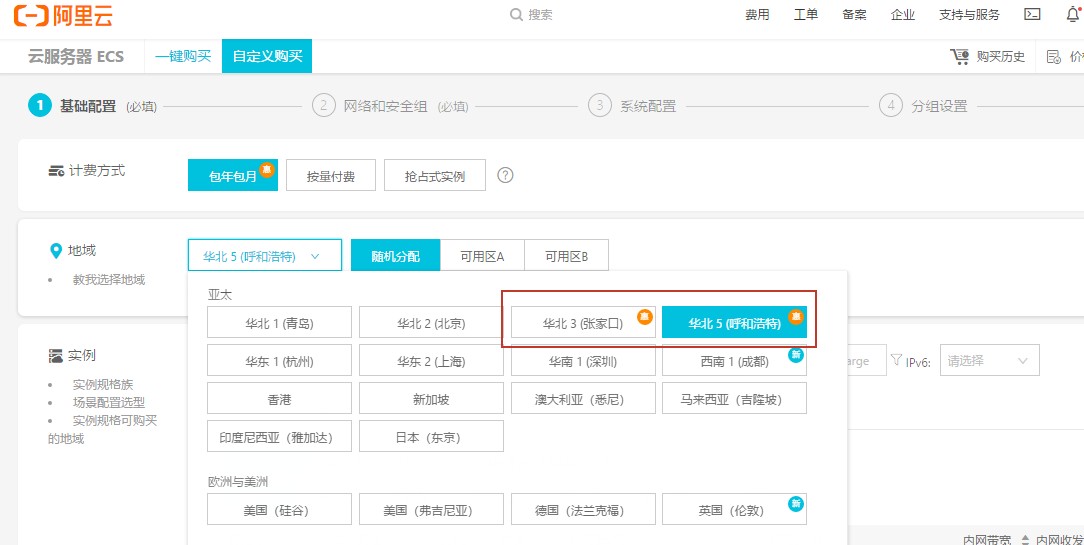Select 新加坡 region option

[431, 399]
